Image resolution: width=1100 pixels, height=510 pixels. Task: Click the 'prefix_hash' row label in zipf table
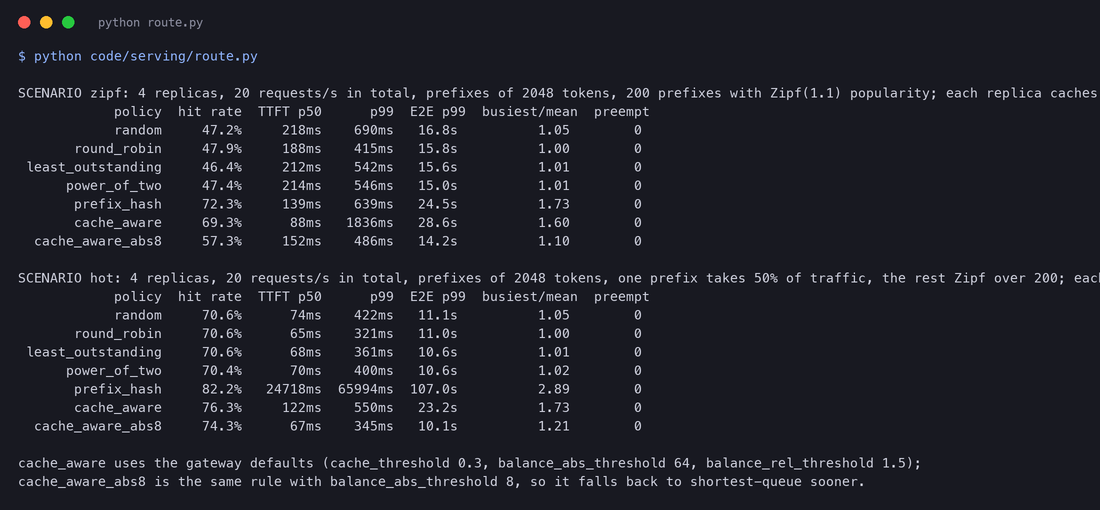[x=118, y=204]
